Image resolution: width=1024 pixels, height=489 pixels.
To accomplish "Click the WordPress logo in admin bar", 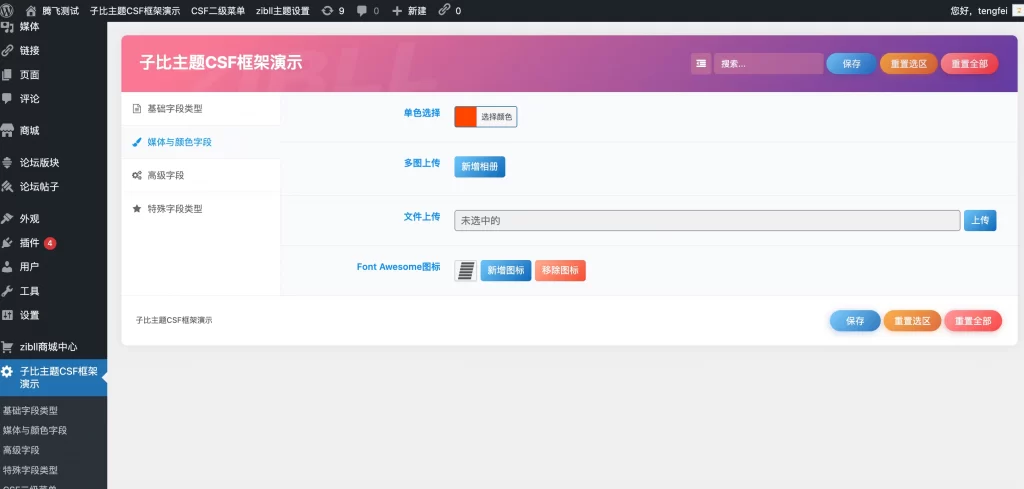I will click(8, 10).
